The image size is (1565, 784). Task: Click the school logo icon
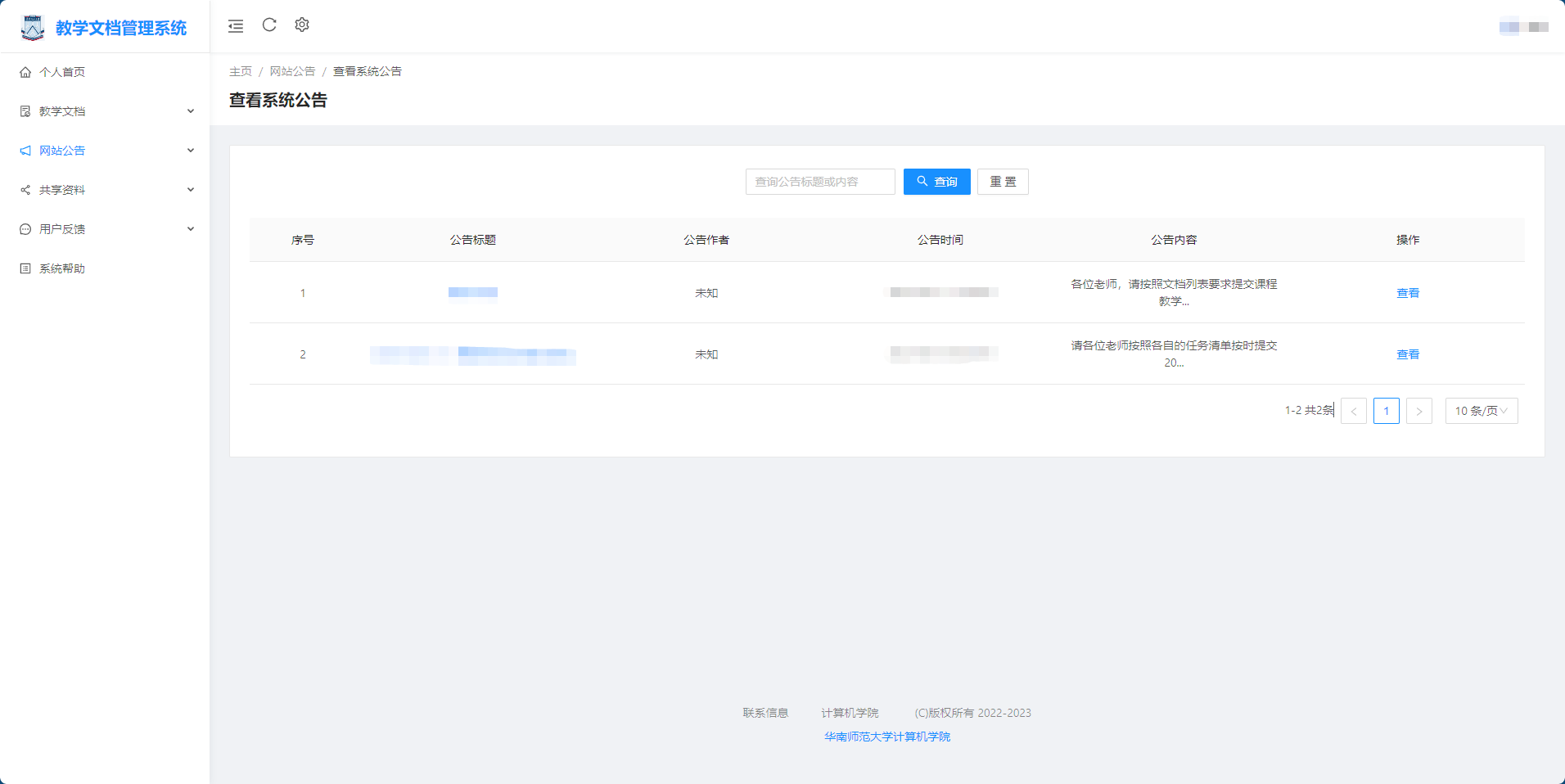(33, 28)
